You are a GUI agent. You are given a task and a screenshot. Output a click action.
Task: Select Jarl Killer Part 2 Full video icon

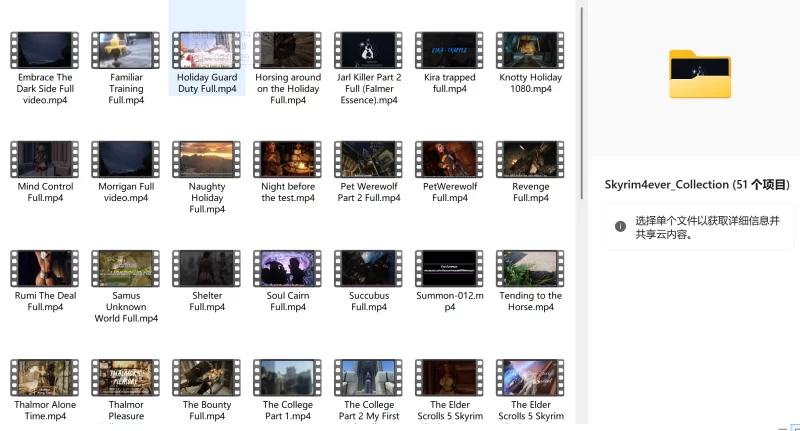368,50
